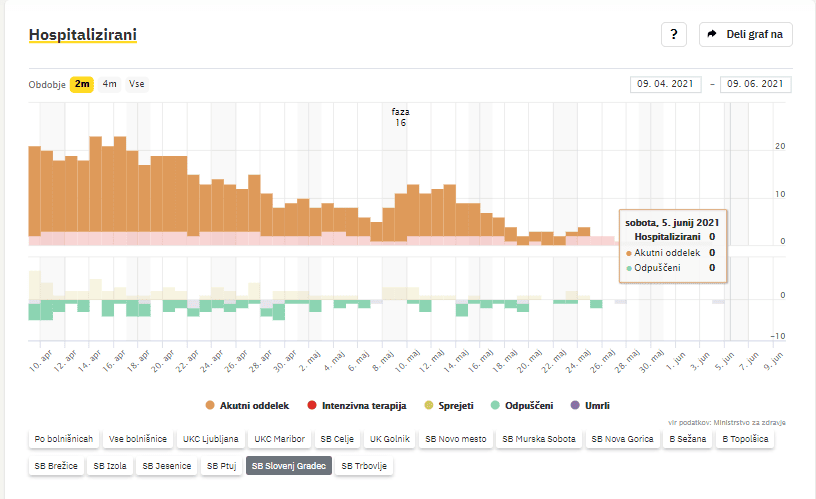The width and height of the screenshot is (816, 499).
Task: Open the Hospitalizirani heading link
Action: (83, 35)
